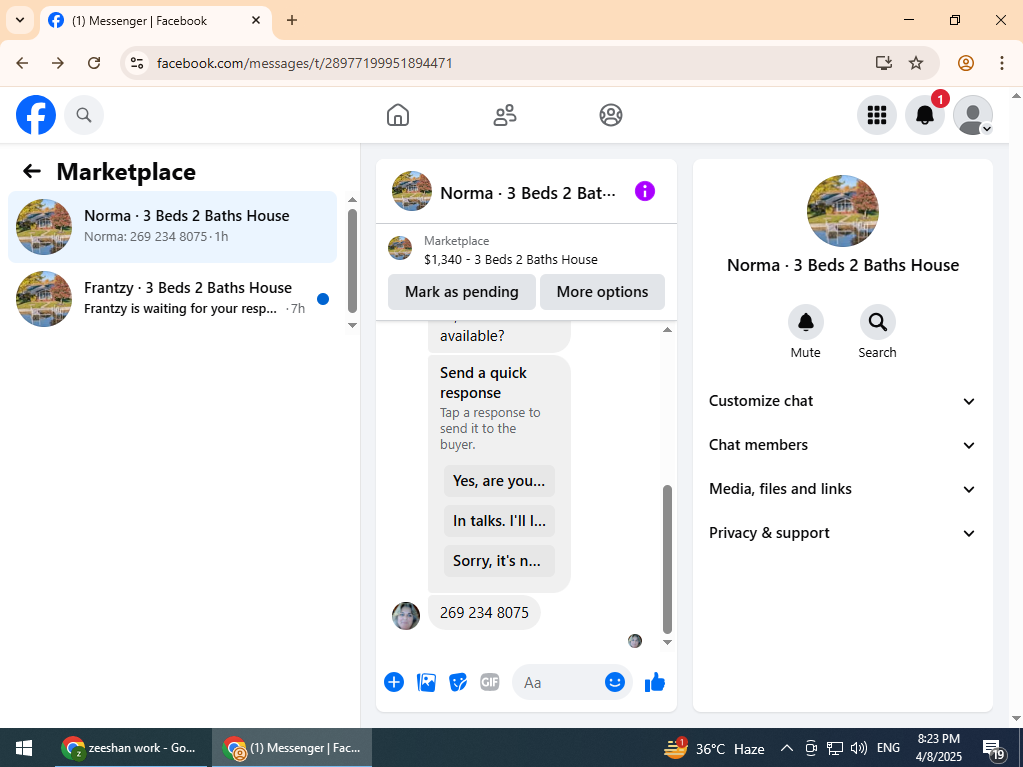The image size is (1023, 767).
Task: Click message '269 234 8075'
Action: [484, 612]
